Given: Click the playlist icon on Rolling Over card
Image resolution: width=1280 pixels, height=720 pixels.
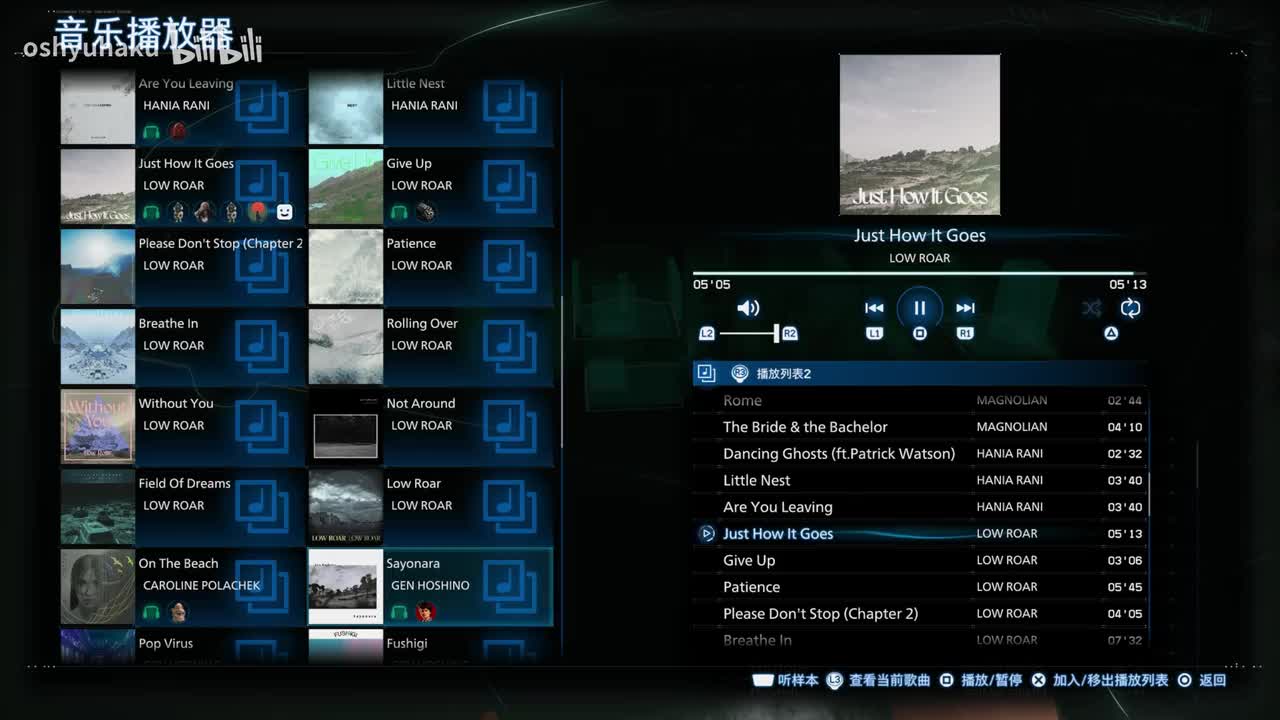Looking at the screenshot, I should coord(510,346).
